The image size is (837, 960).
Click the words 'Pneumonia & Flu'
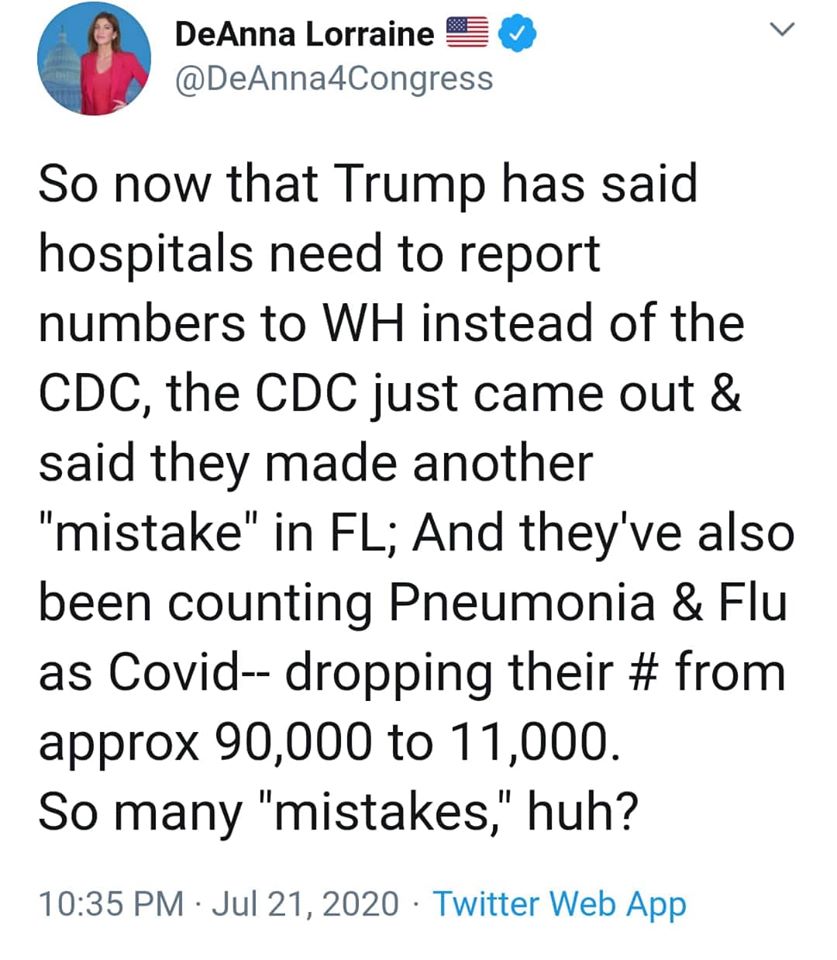(588, 602)
